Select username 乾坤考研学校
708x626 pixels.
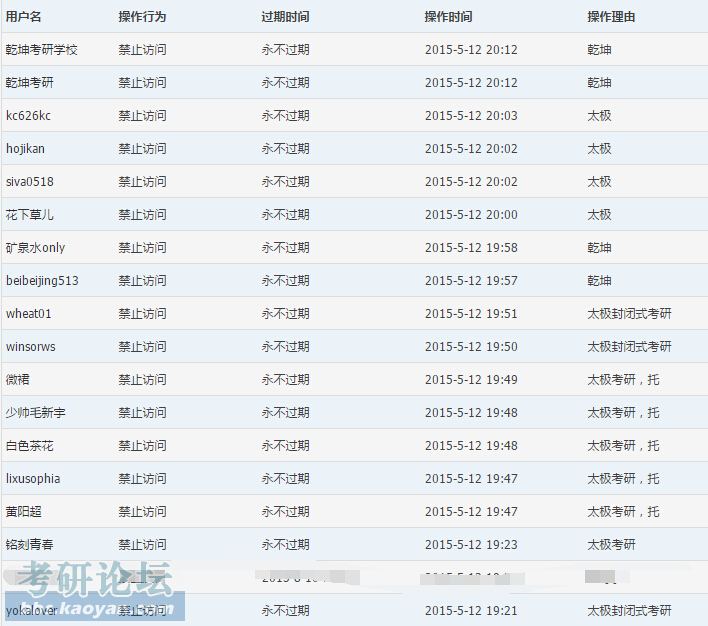(x=42, y=50)
